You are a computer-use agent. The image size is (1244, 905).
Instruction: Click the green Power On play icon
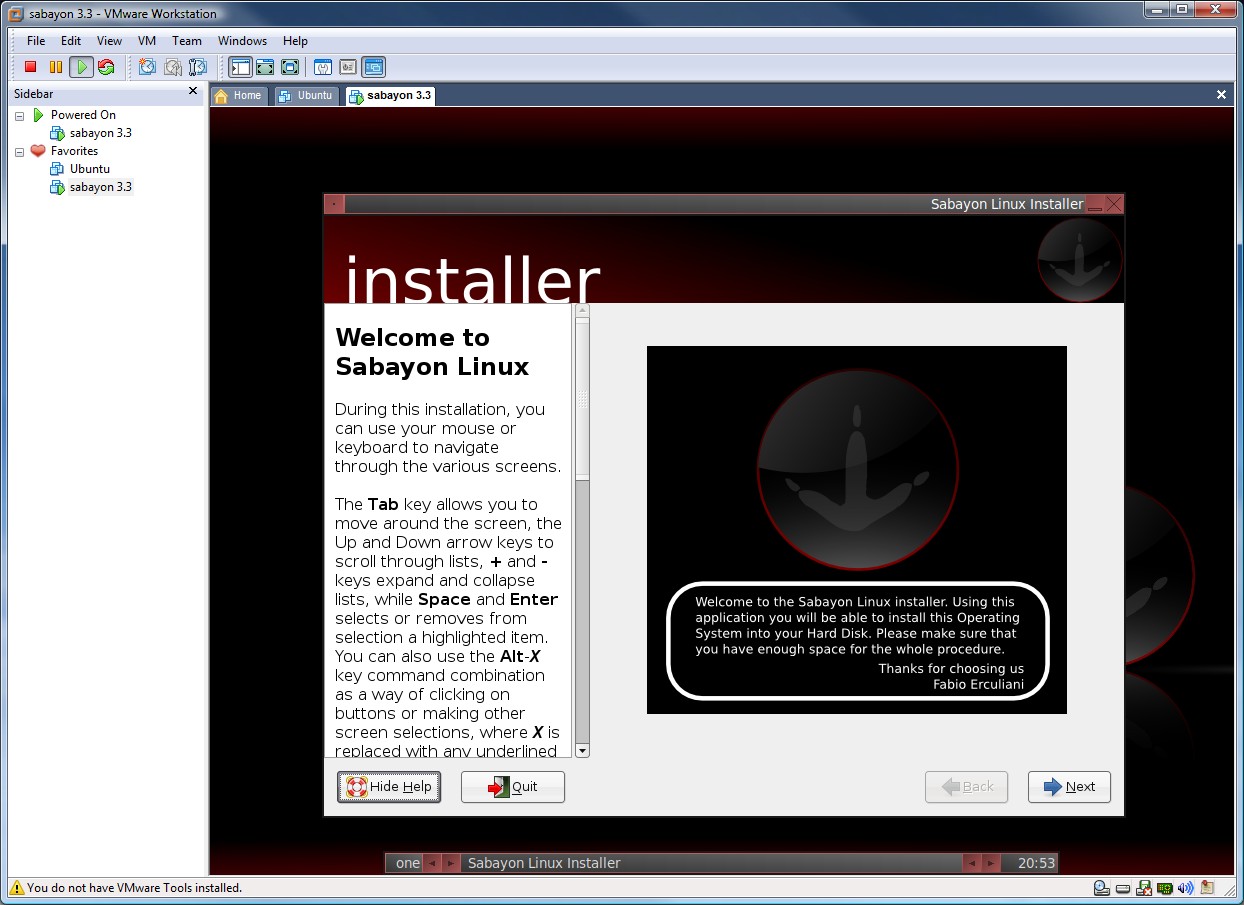point(81,67)
